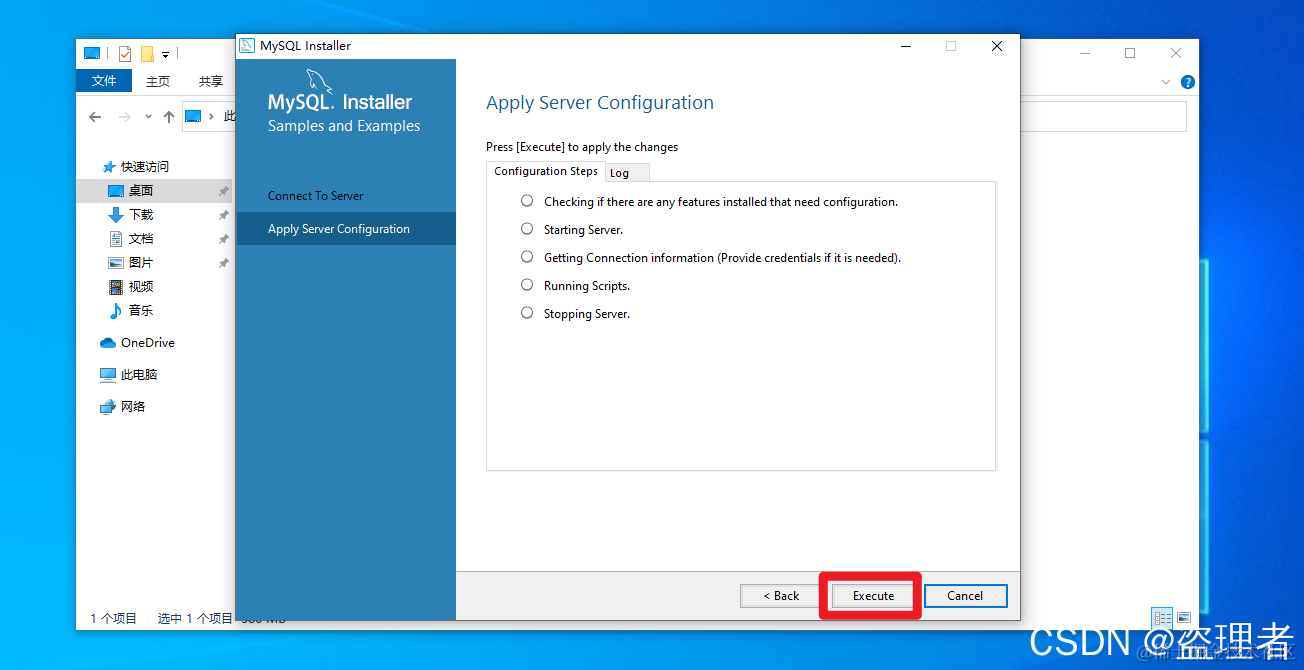Maximize the File Explorer window
This screenshot has width=1304, height=670.
click(x=1130, y=53)
